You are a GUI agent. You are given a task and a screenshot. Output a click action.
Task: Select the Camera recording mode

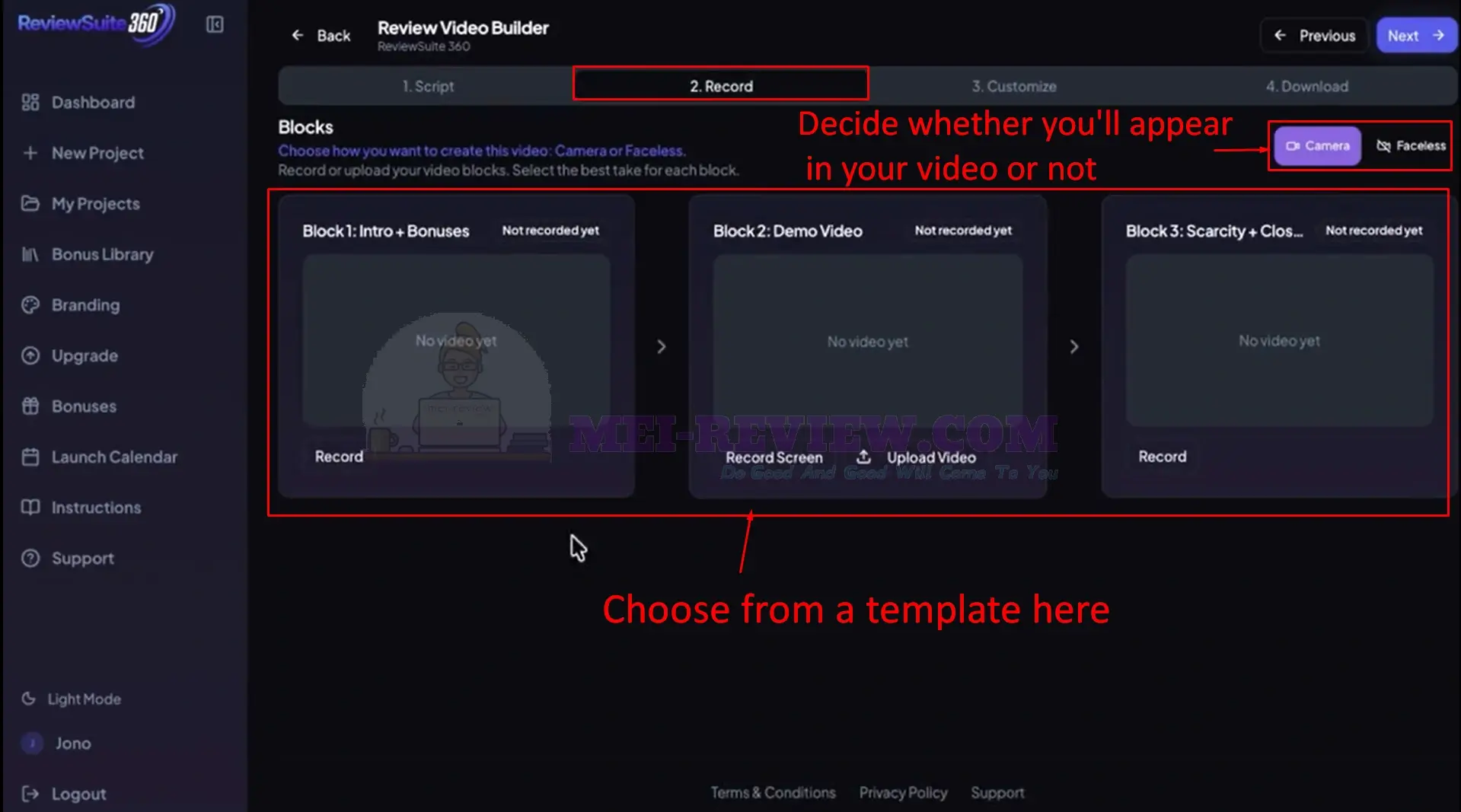[1317, 145]
